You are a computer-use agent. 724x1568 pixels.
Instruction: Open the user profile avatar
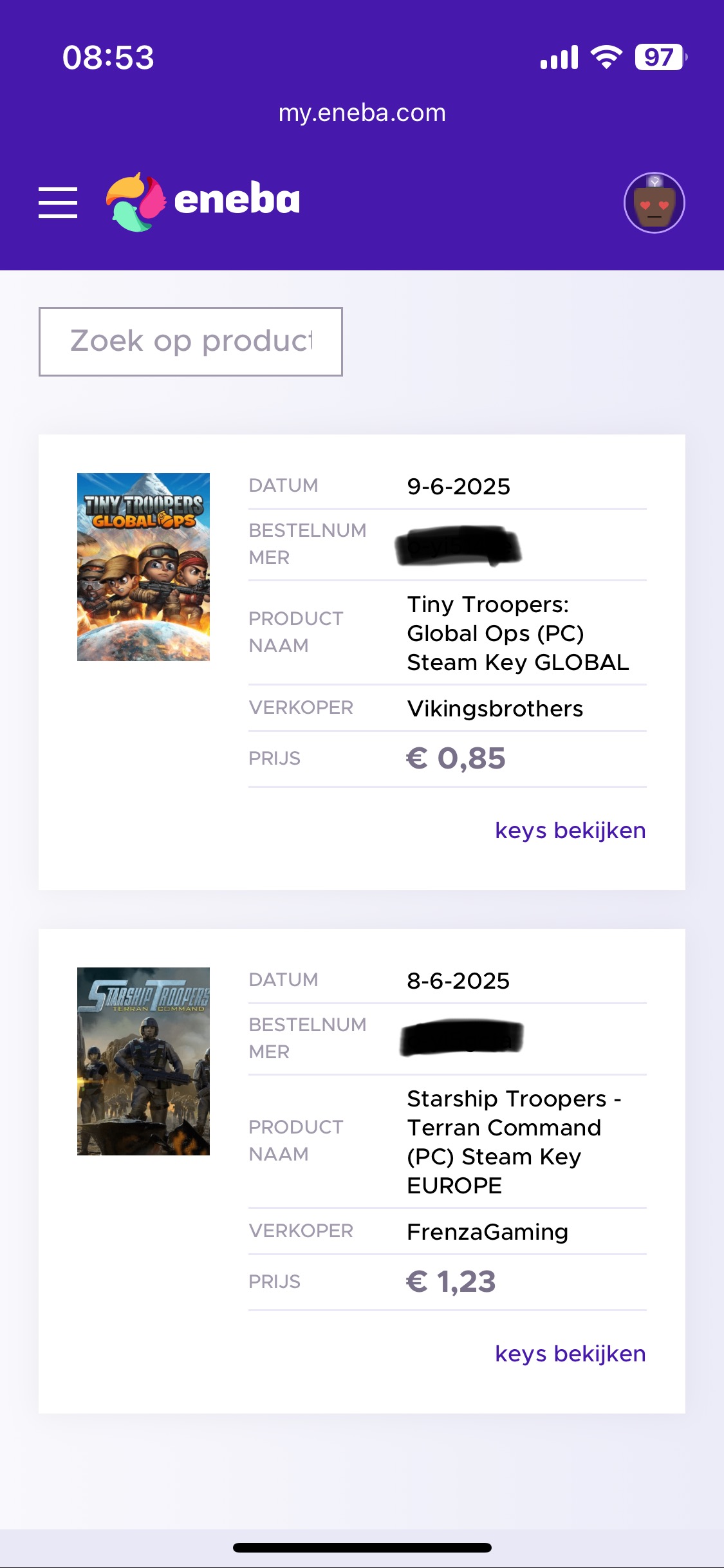click(x=654, y=203)
